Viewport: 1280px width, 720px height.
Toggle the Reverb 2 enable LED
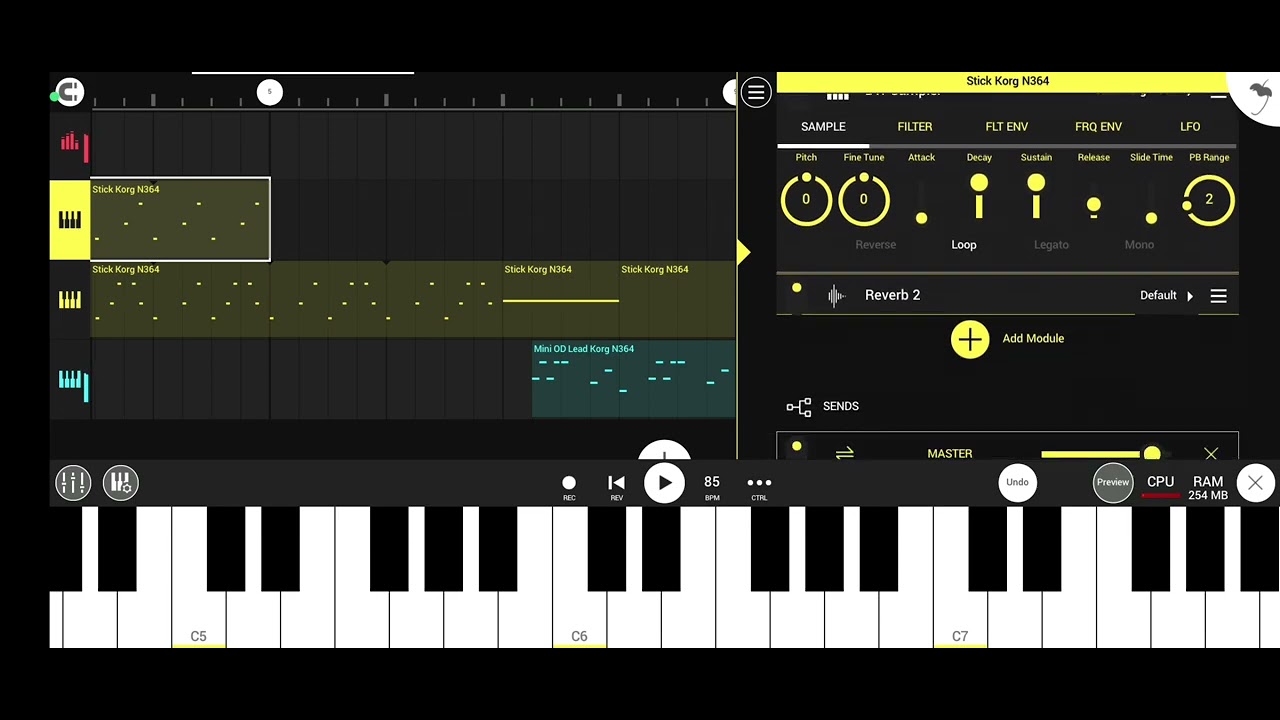pos(796,288)
